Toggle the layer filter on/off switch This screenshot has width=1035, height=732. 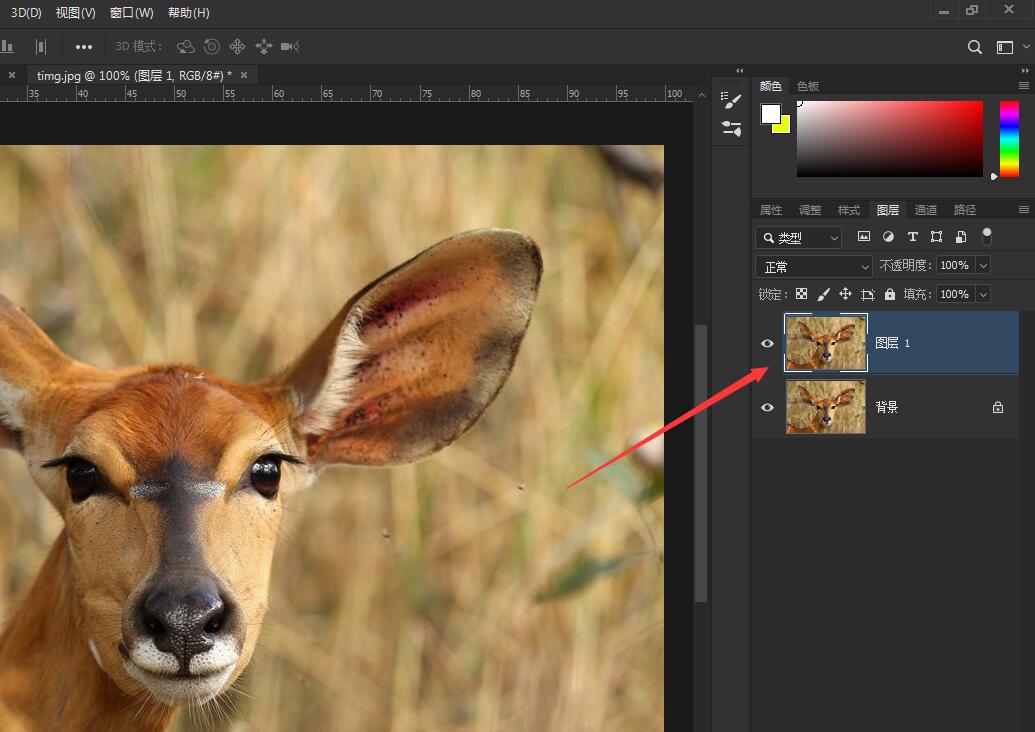pyautogui.click(x=987, y=236)
